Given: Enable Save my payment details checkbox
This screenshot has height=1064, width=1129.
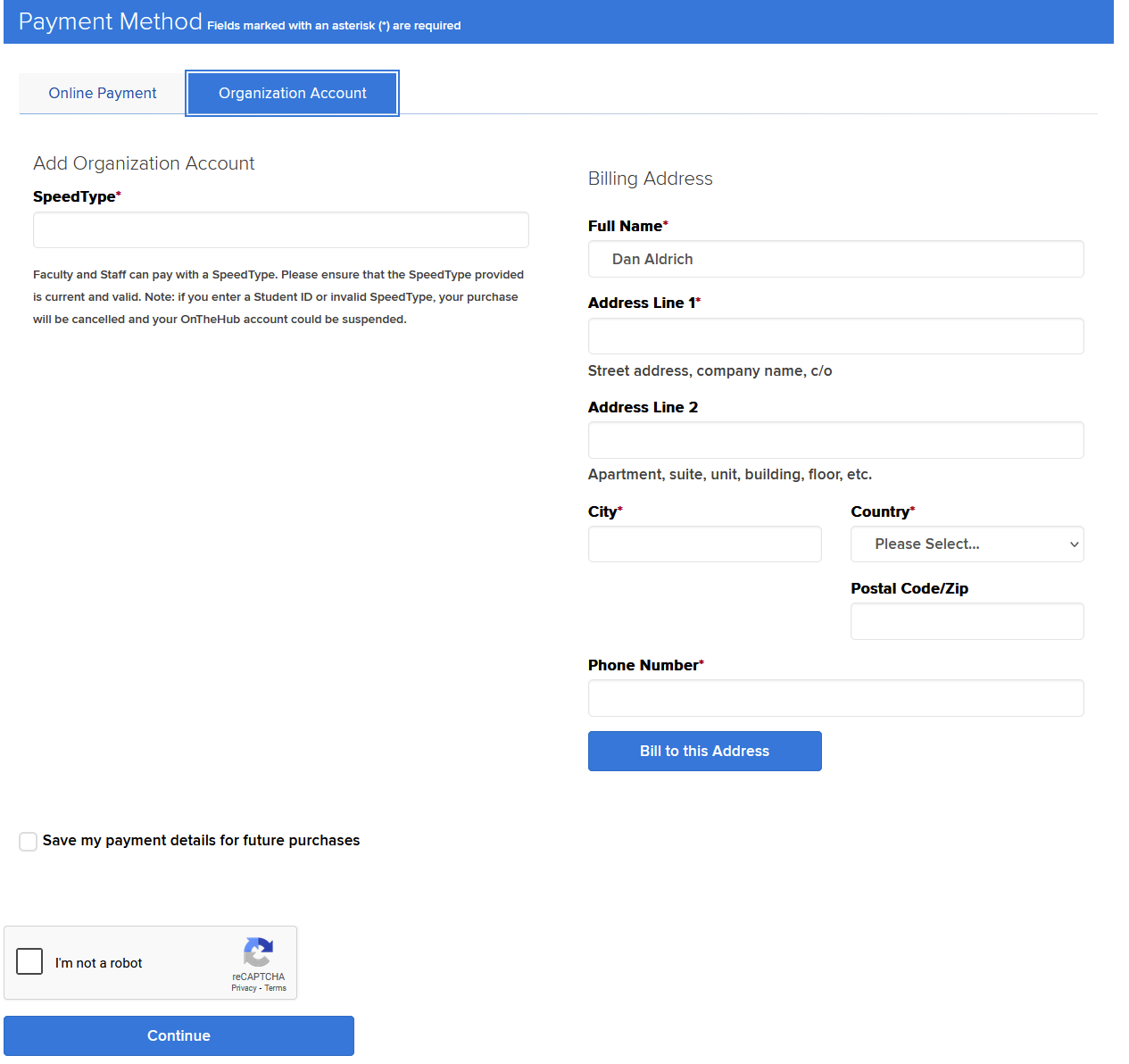Looking at the screenshot, I should (x=29, y=842).
